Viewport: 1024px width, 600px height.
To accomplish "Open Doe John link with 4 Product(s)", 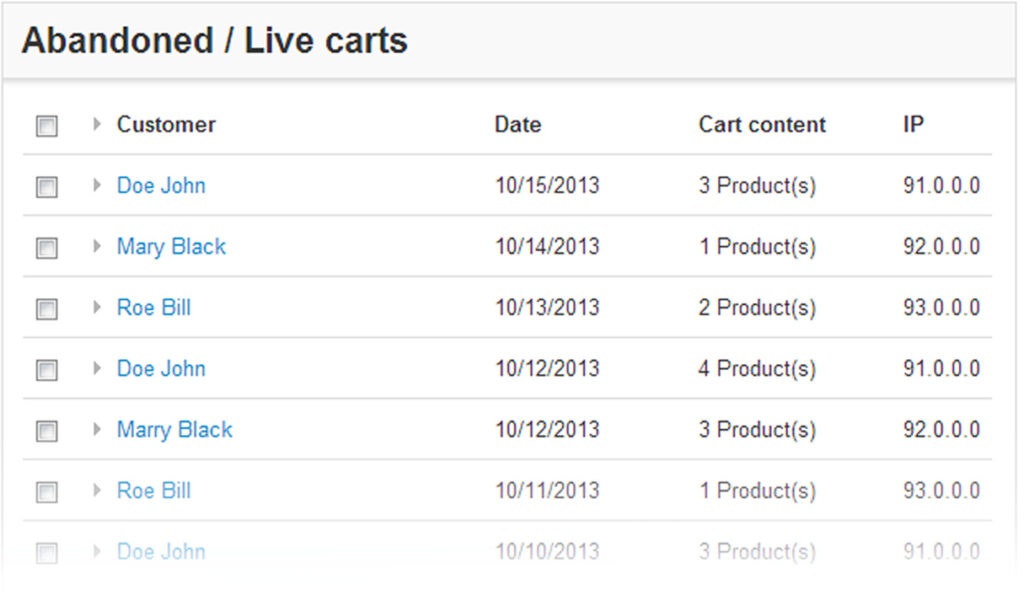I will click(x=161, y=368).
